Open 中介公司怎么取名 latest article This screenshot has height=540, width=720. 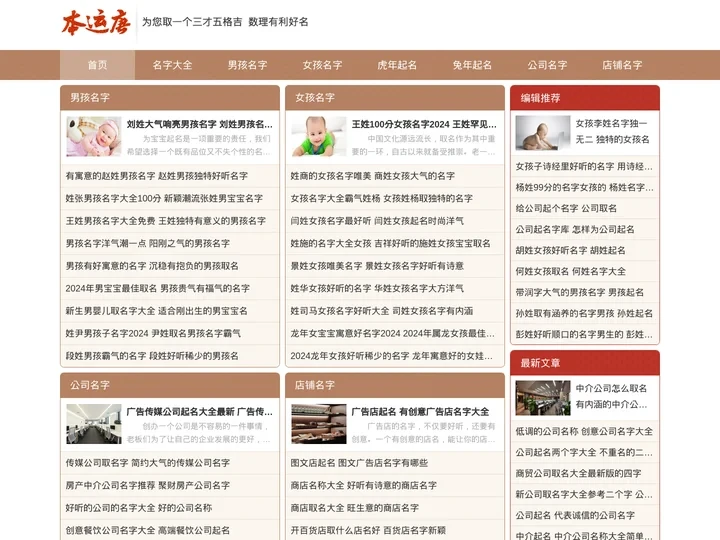[x=612, y=396]
